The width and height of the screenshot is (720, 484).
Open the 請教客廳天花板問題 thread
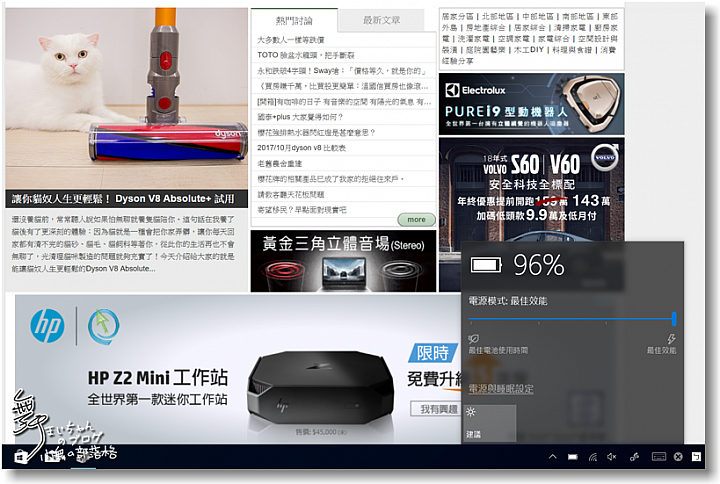tap(291, 194)
